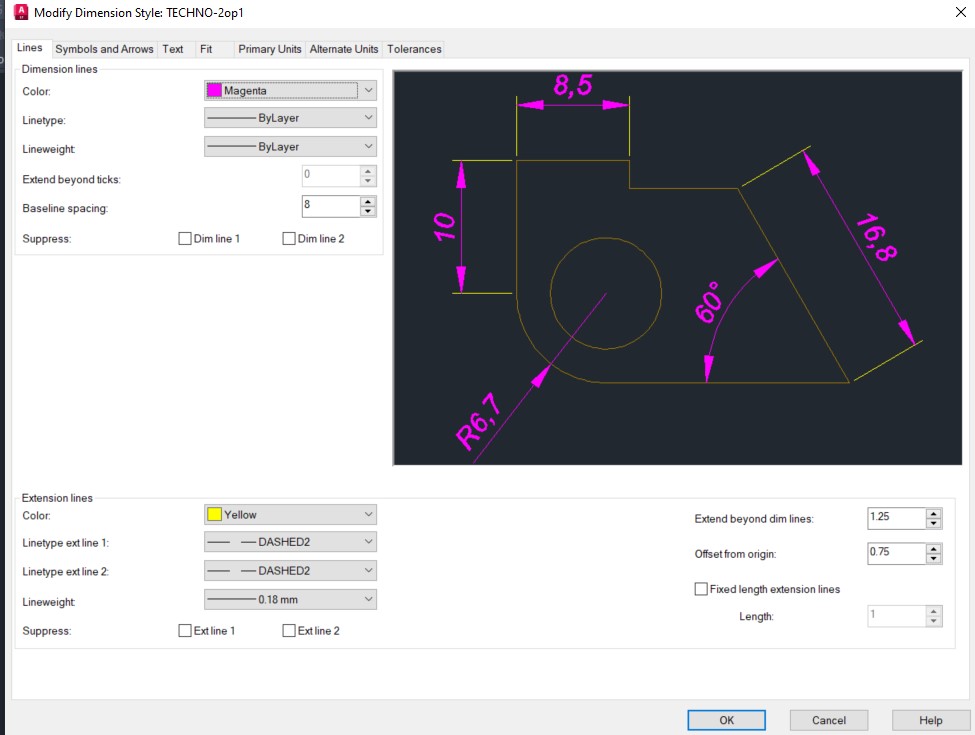
Task: Open the Linetype ext line 1 dropdown
Action: [x=370, y=541]
